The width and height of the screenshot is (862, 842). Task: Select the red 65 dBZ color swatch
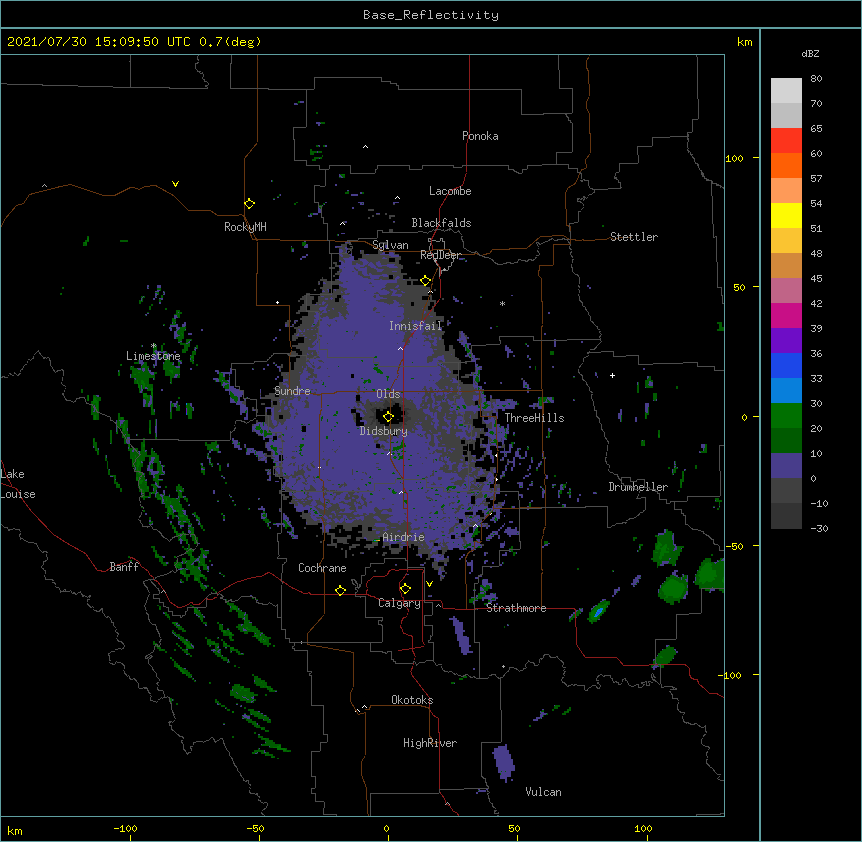point(786,141)
